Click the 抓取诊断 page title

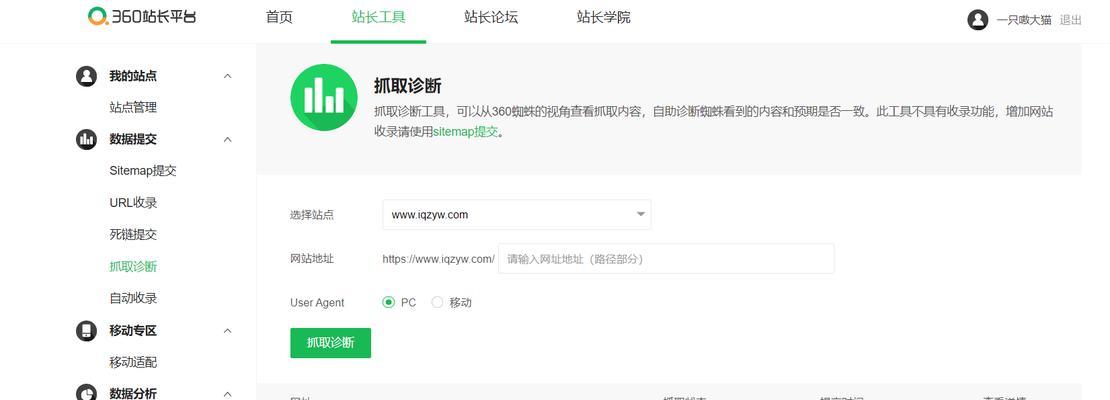[x=408, y=86]
